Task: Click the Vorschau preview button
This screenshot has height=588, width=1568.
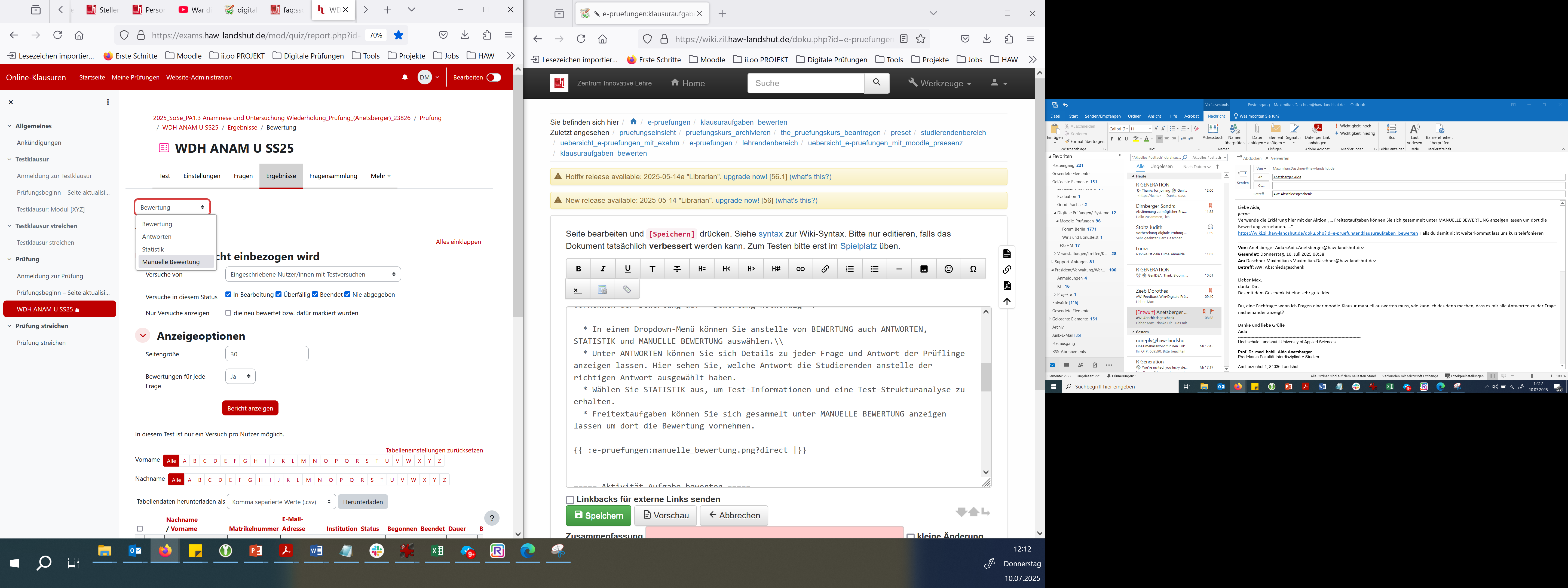Action: click(666, 516)
